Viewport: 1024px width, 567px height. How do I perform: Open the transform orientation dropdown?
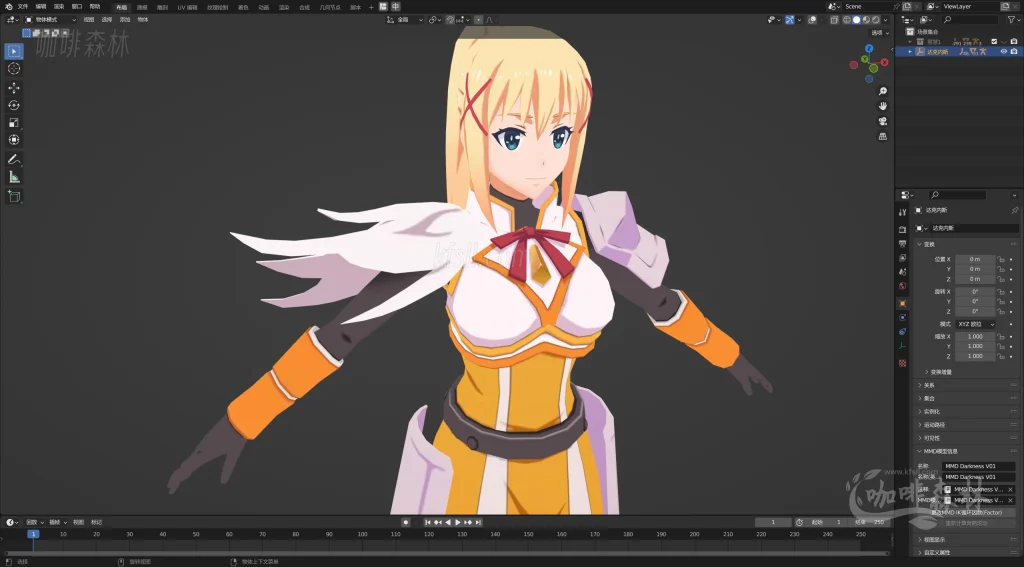[x=404, y=20]
